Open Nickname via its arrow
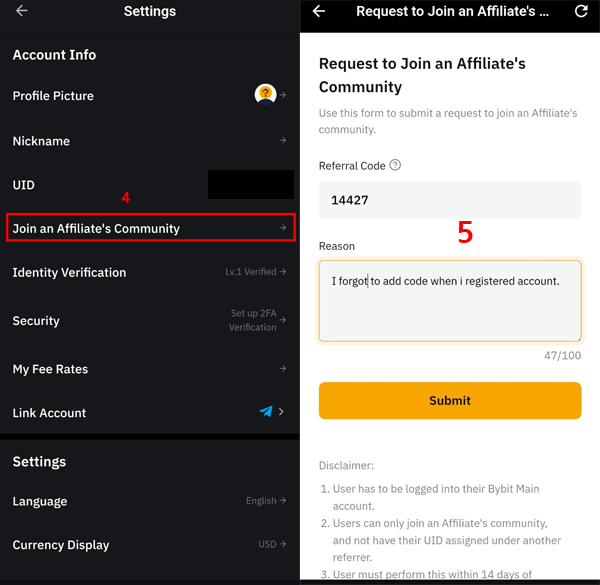600x585 pixels. 283,140
